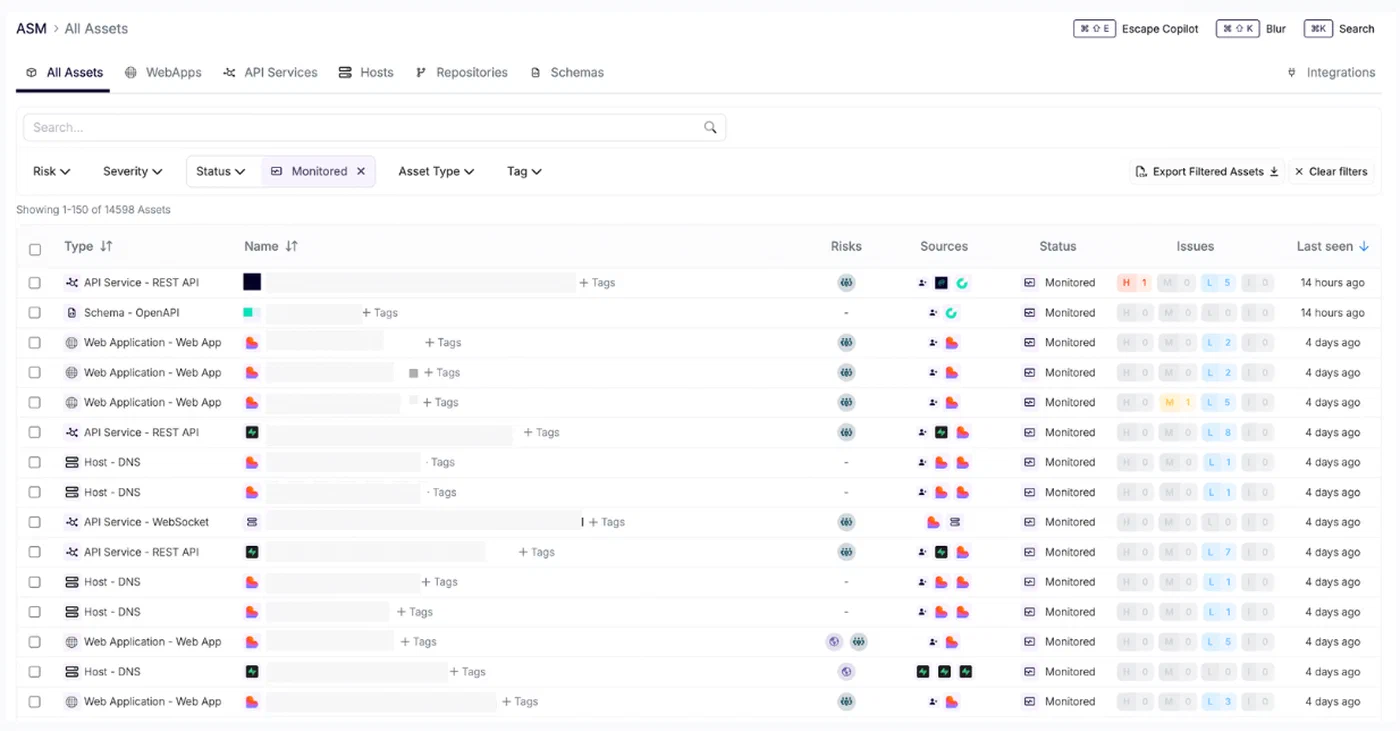Open the Repositories tab
This screenshot has width=1400, height=731.
[462, 73]
